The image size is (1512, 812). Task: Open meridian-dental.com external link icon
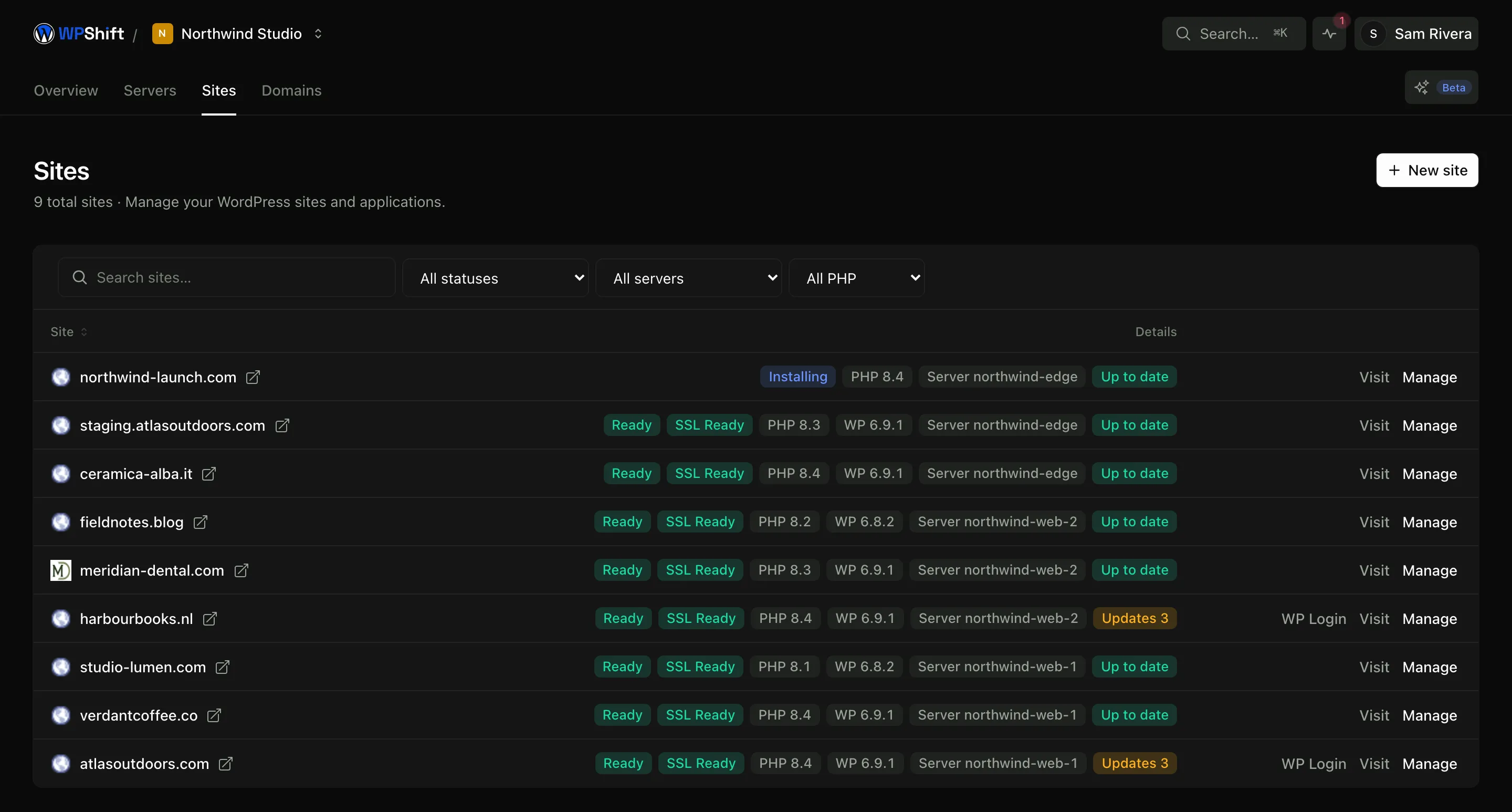click(240, 570)
